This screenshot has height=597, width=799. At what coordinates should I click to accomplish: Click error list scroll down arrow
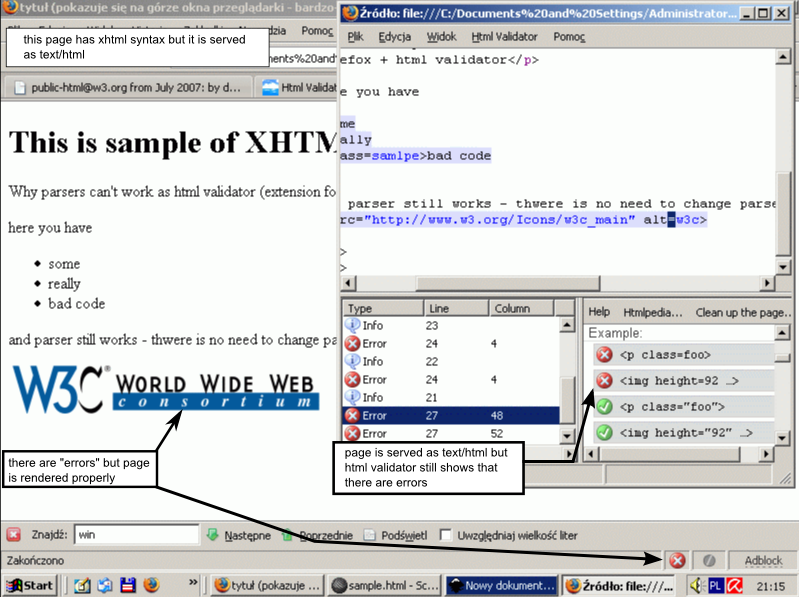click(567, 435)
